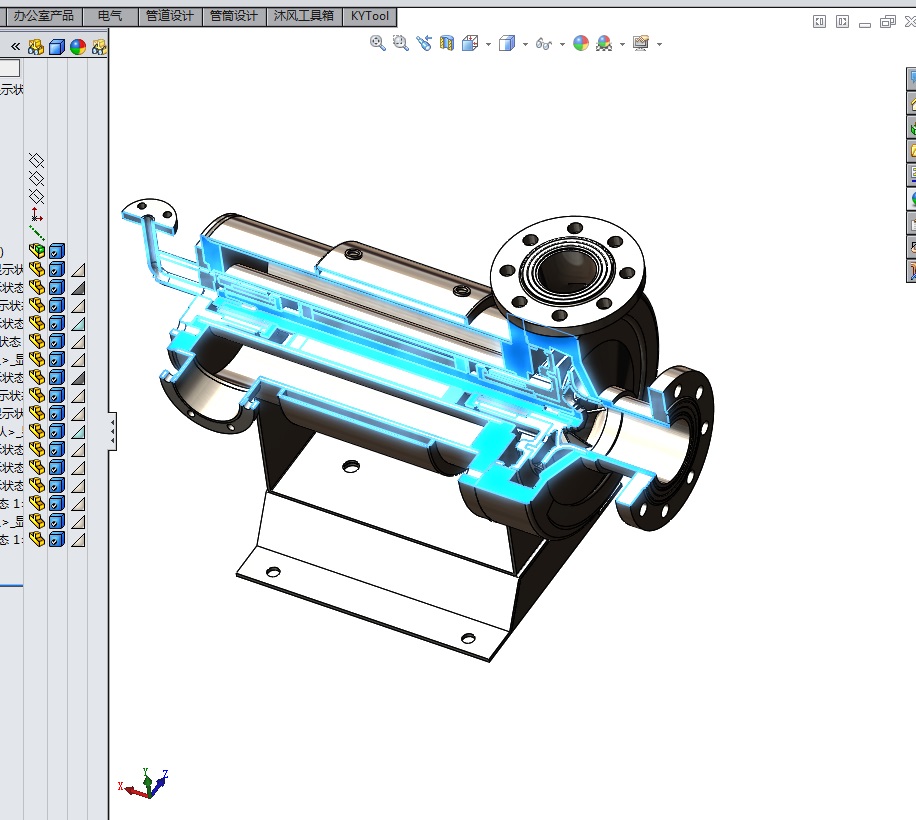Toggle the display mode cube of 人>_ row
Screen dimensions: 916x820
(x=57, y=432)
